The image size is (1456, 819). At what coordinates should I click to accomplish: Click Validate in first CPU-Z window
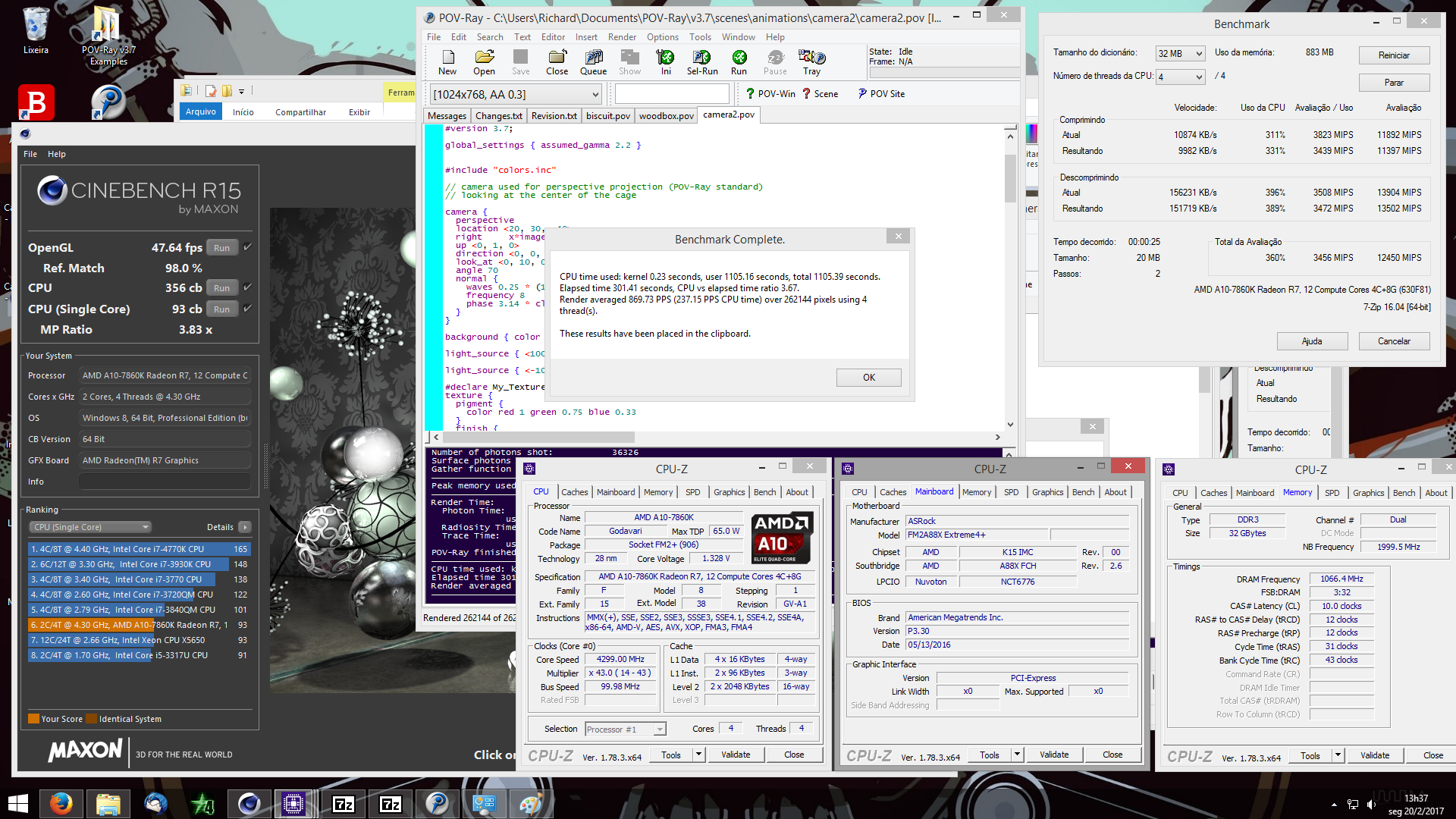click(736, 755)
